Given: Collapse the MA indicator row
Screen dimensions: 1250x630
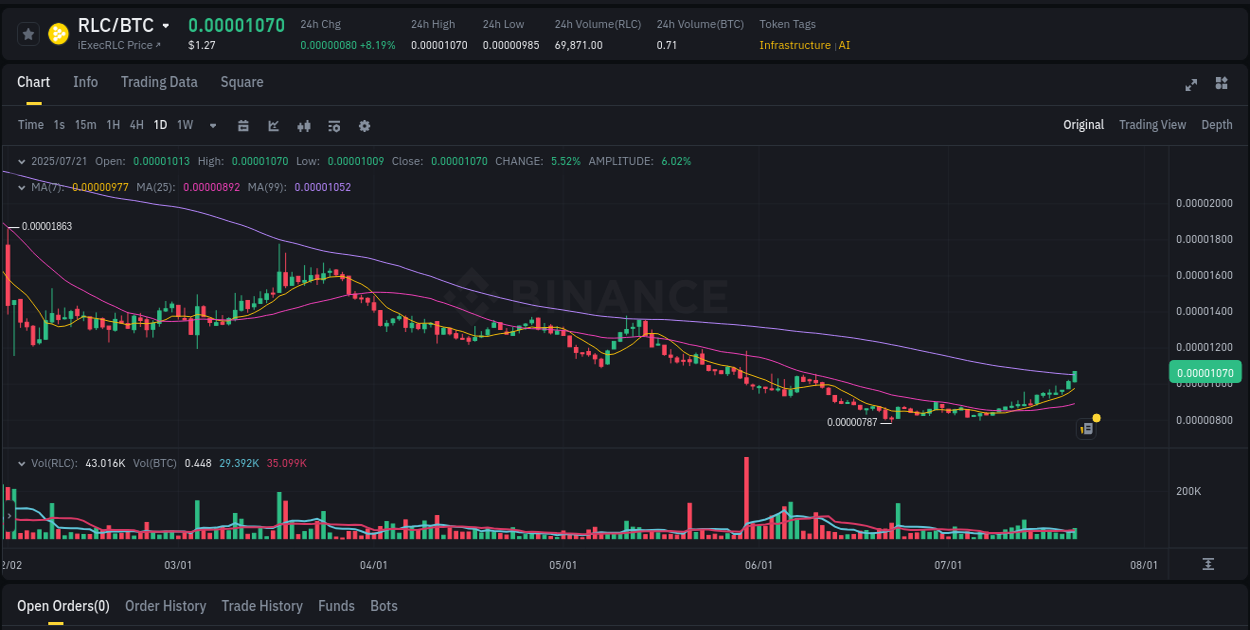Looking at the screenshot, I should tap(20, 186).
